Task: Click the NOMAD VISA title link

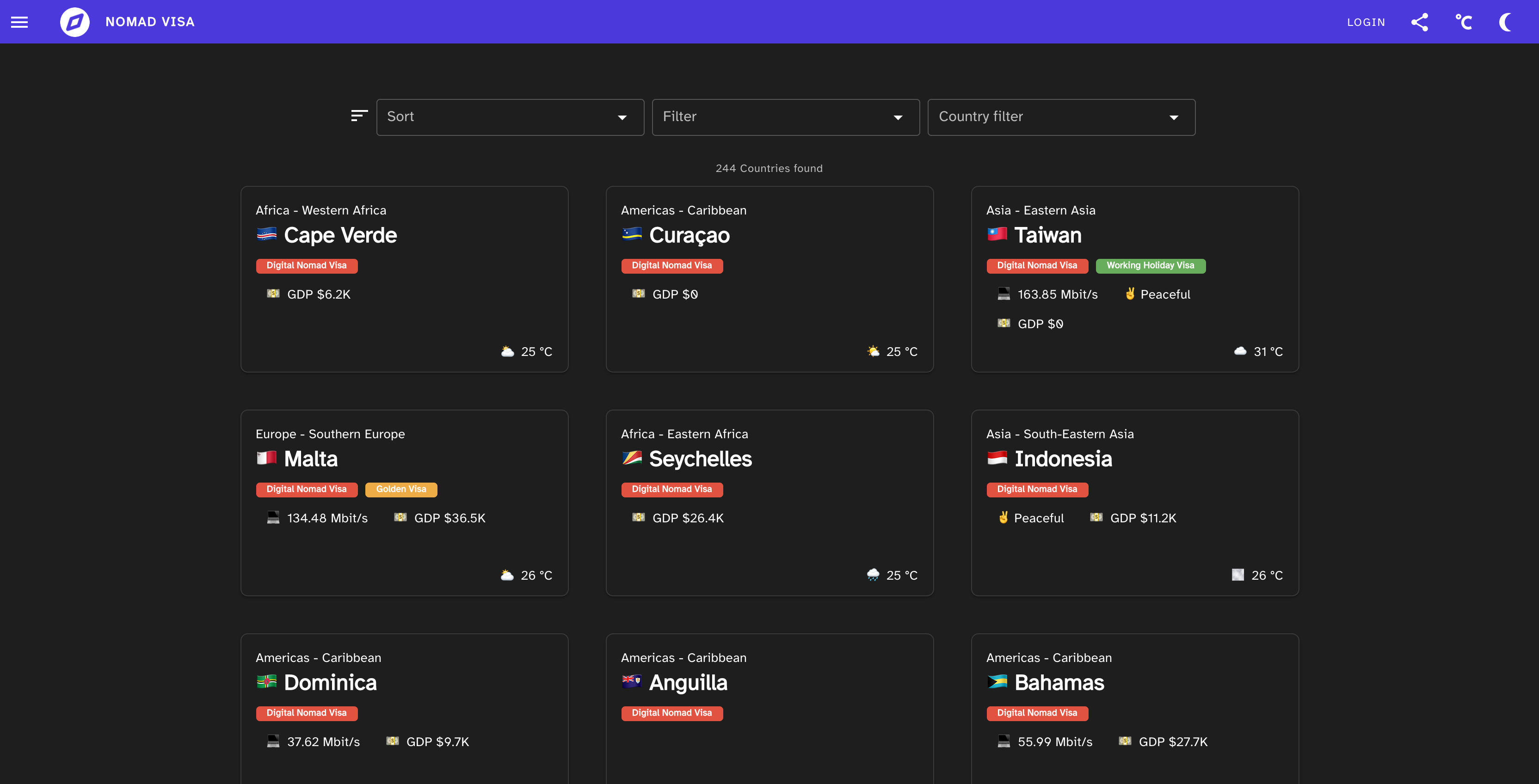Action: click(x=150, y=22)
